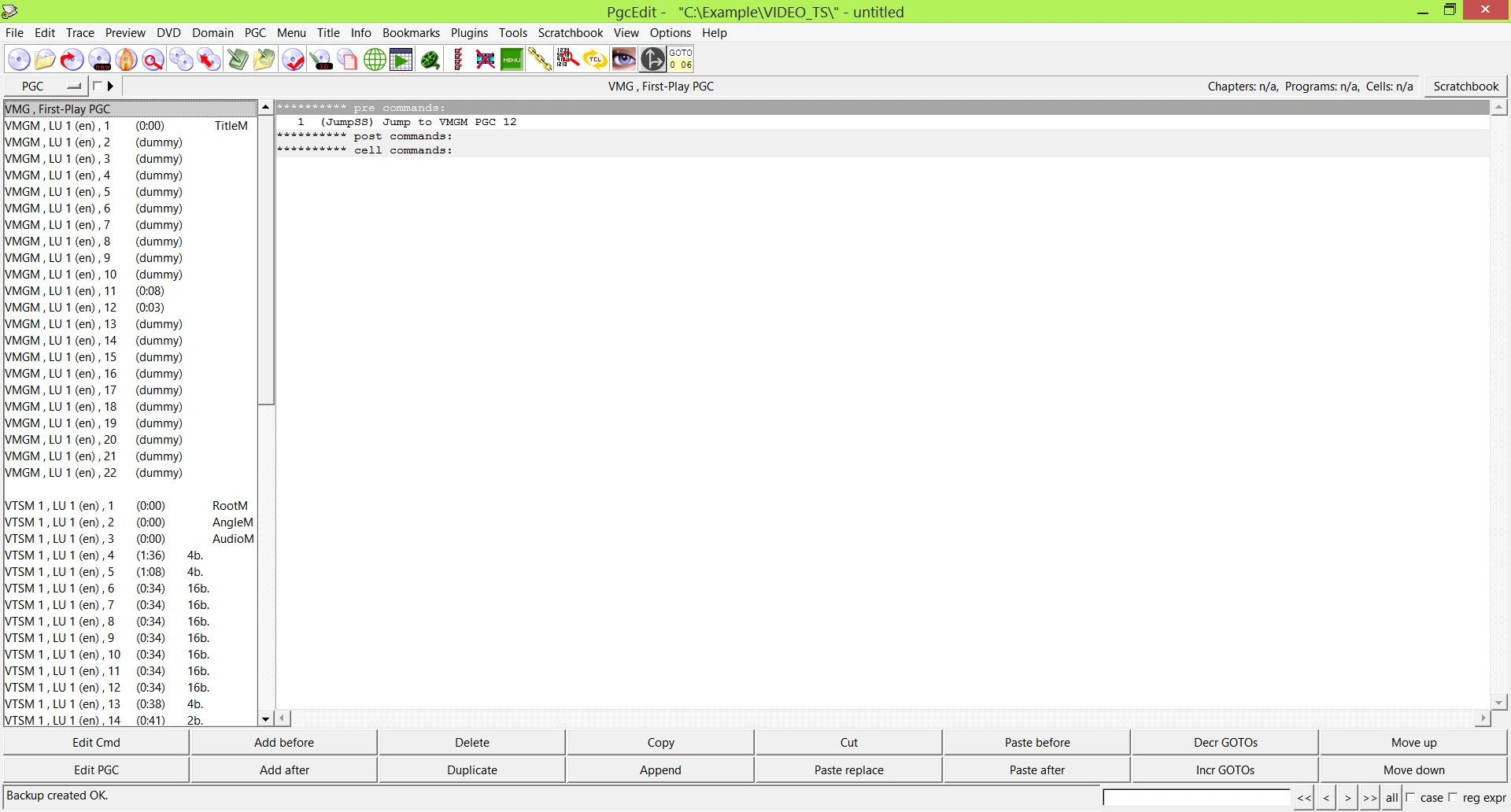Open a folder using the folder icon
Image resolution: width=1511 pixels, height=812 pixels.
(x=45, y=59)
